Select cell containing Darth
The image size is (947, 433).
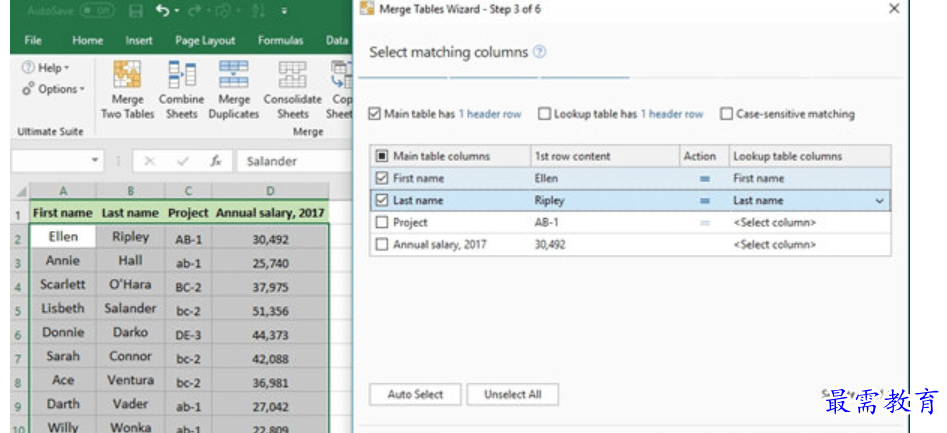63,404
